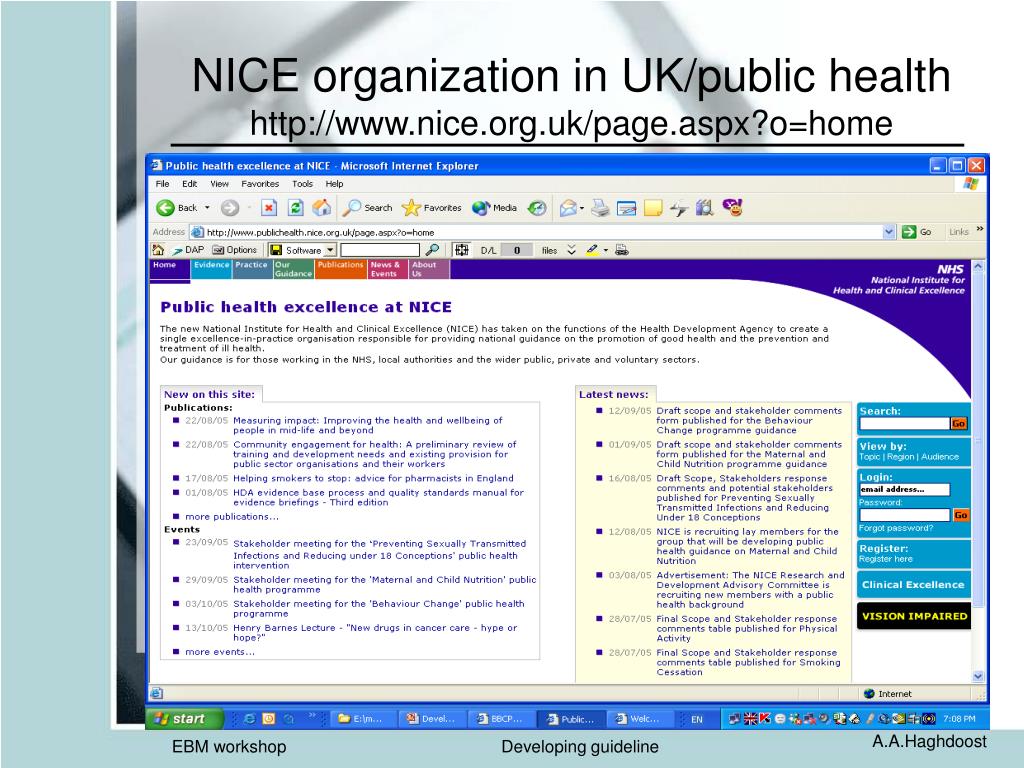
Task: Expand the Links toolbar chevron
Action: [980, 229]
